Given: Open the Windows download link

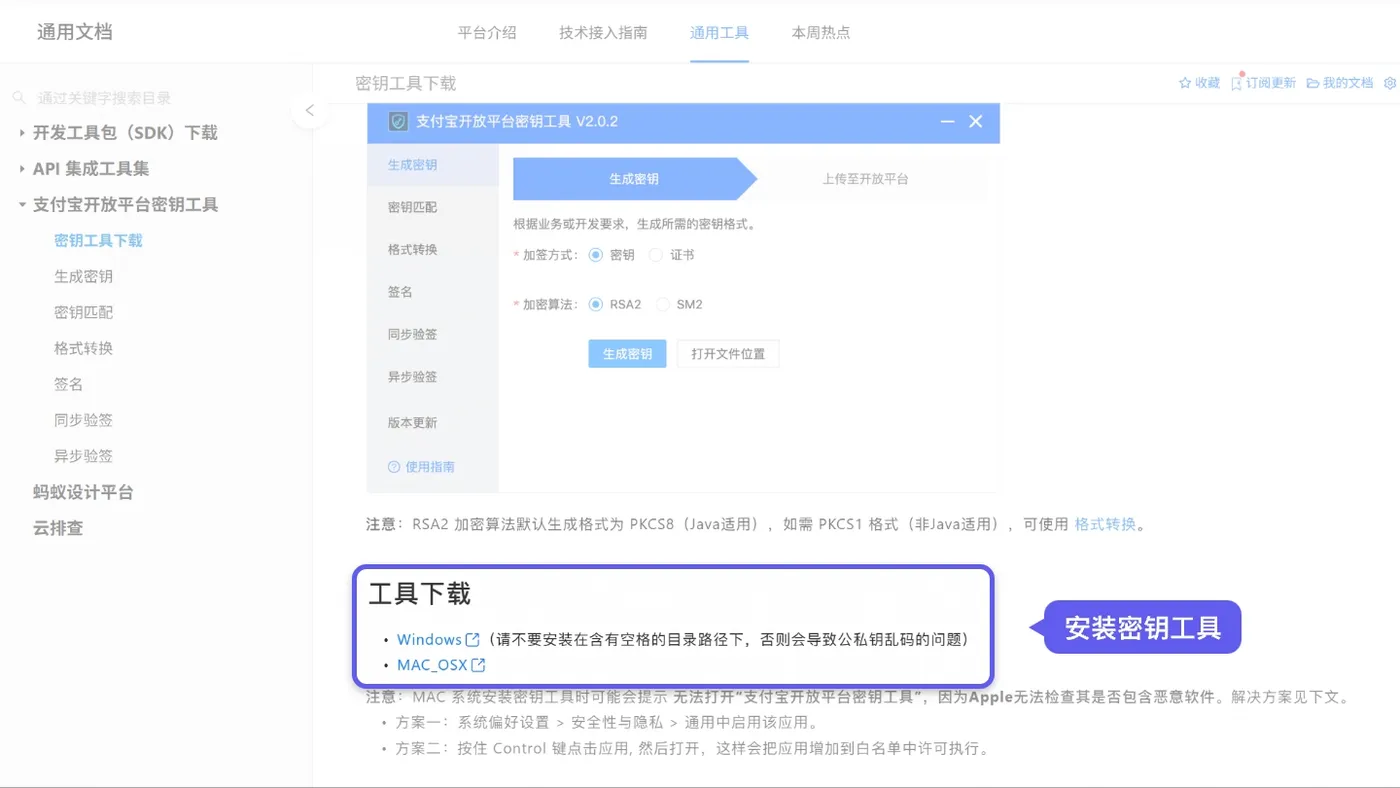Looking at the screenshot, I should (429, 639).
